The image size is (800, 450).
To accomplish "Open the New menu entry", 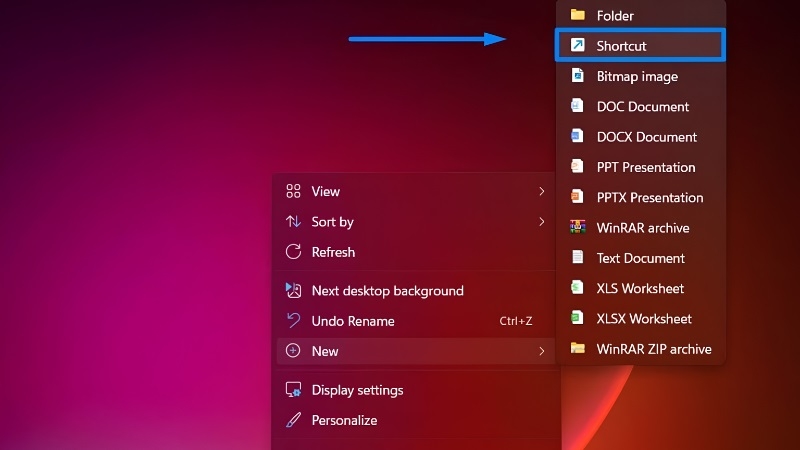I will pyautogui.click(x=415, y=351).
